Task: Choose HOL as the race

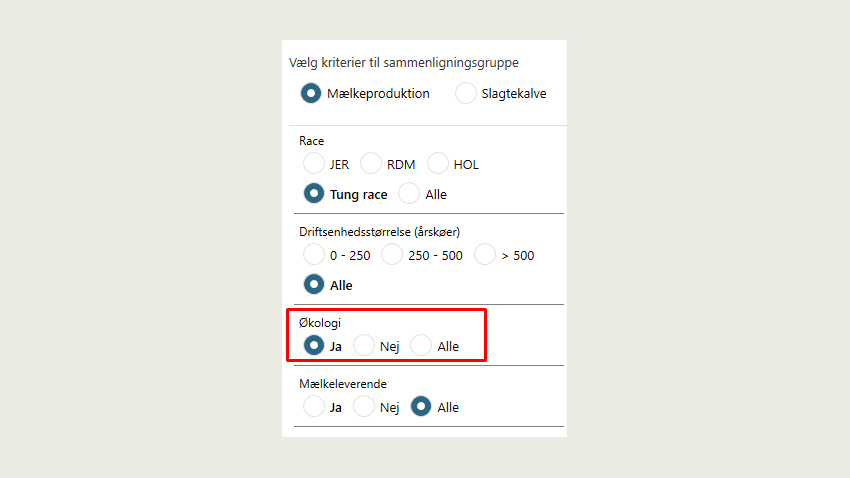Action: click(x=438, y=164)
